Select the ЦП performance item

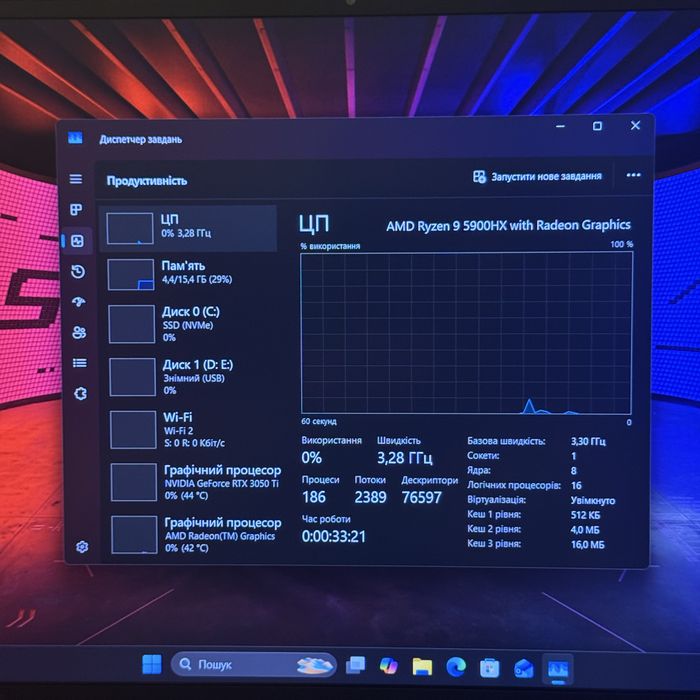[x=188, y=228]
